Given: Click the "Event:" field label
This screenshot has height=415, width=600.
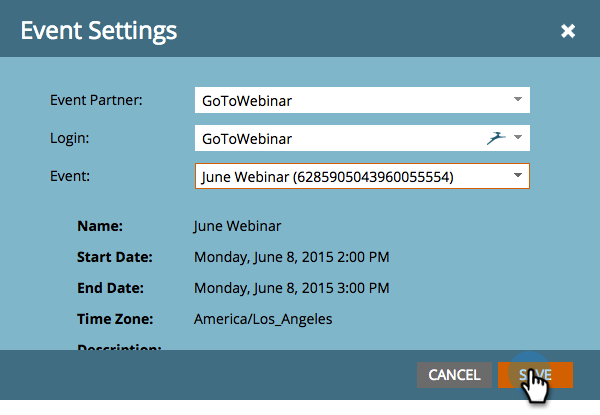Looking at the screenshot, I should tap(70, 176).
